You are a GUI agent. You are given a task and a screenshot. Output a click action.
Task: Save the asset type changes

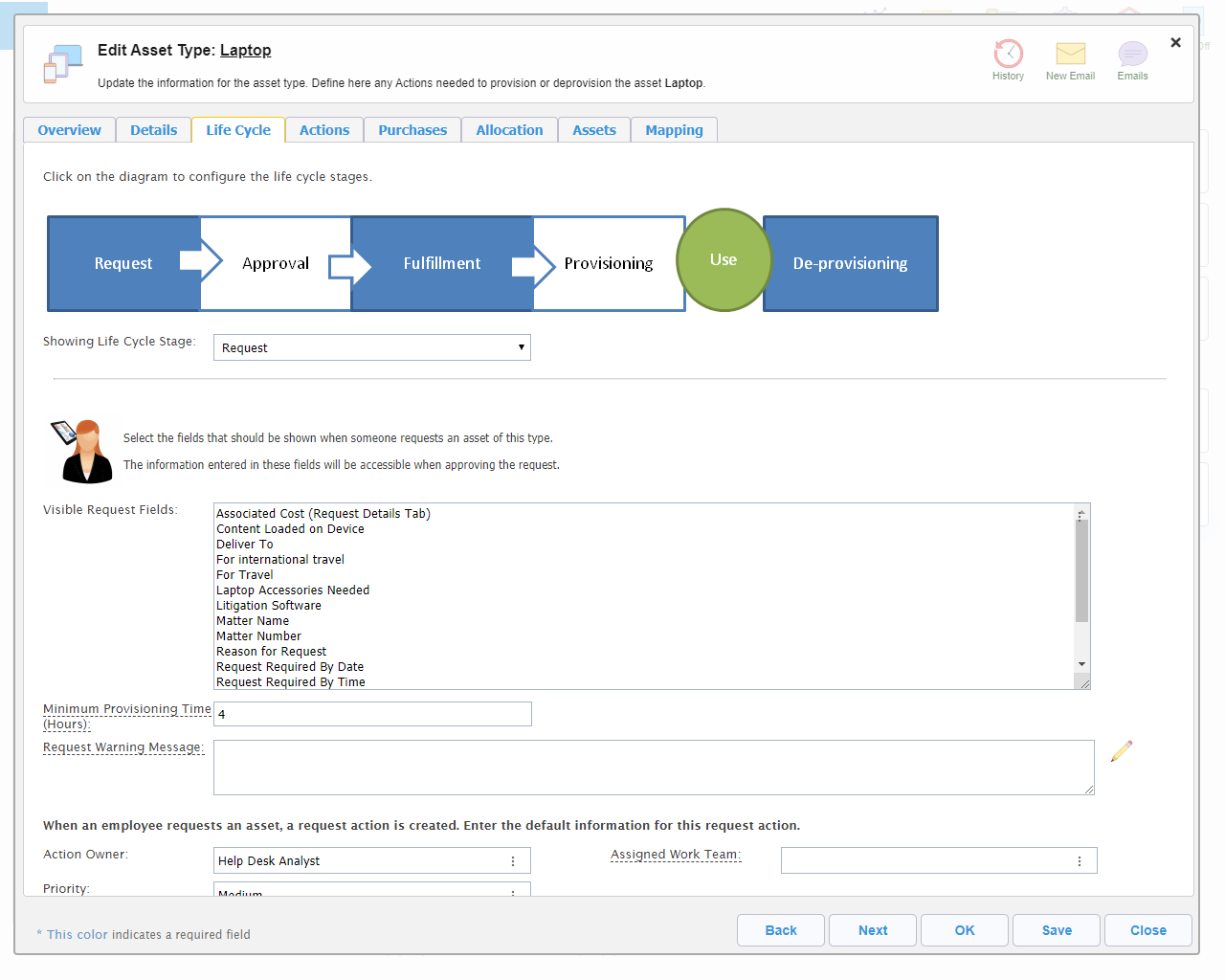(1057, 930)
